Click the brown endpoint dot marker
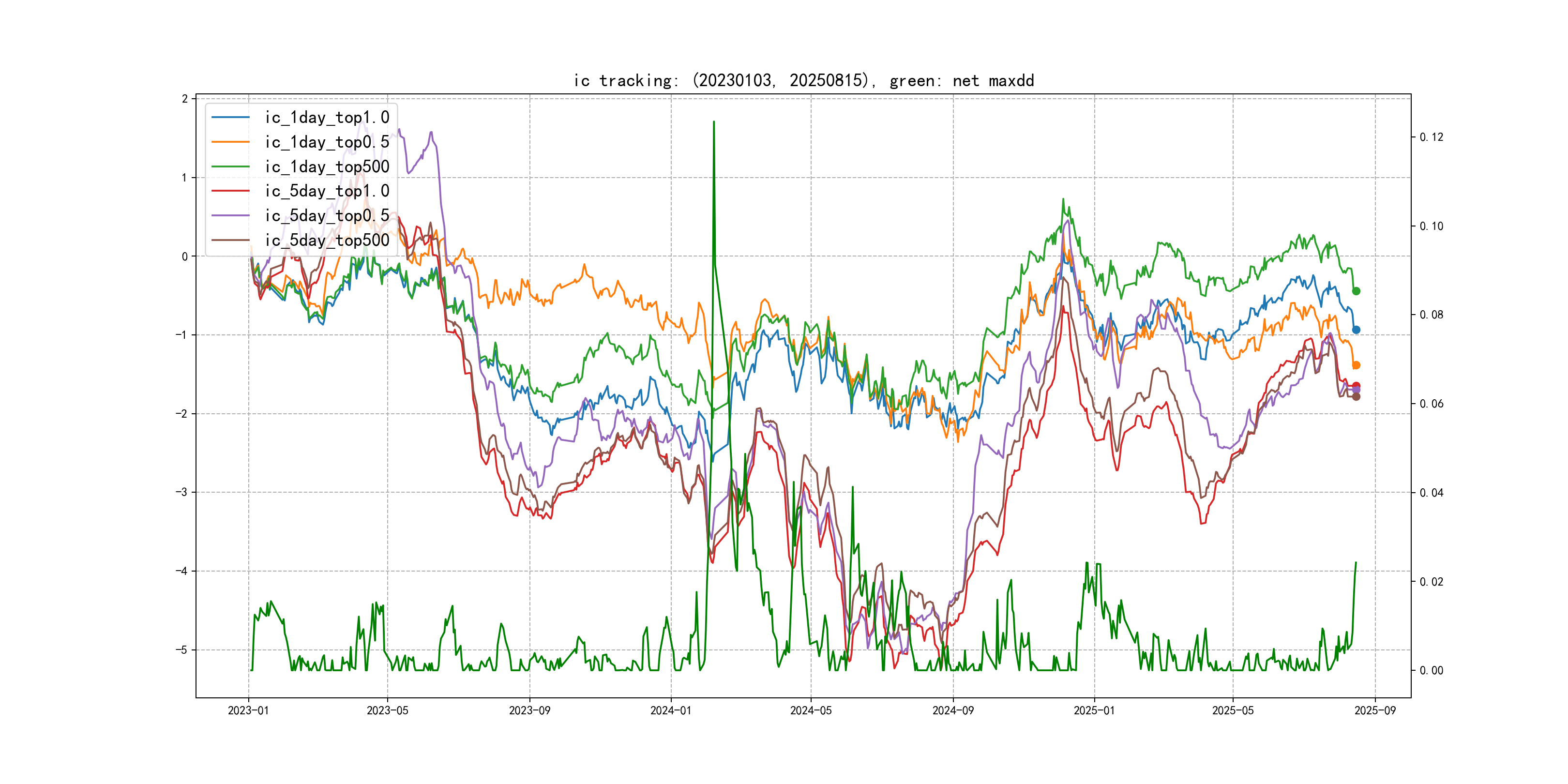 [x=1356, y=397]
